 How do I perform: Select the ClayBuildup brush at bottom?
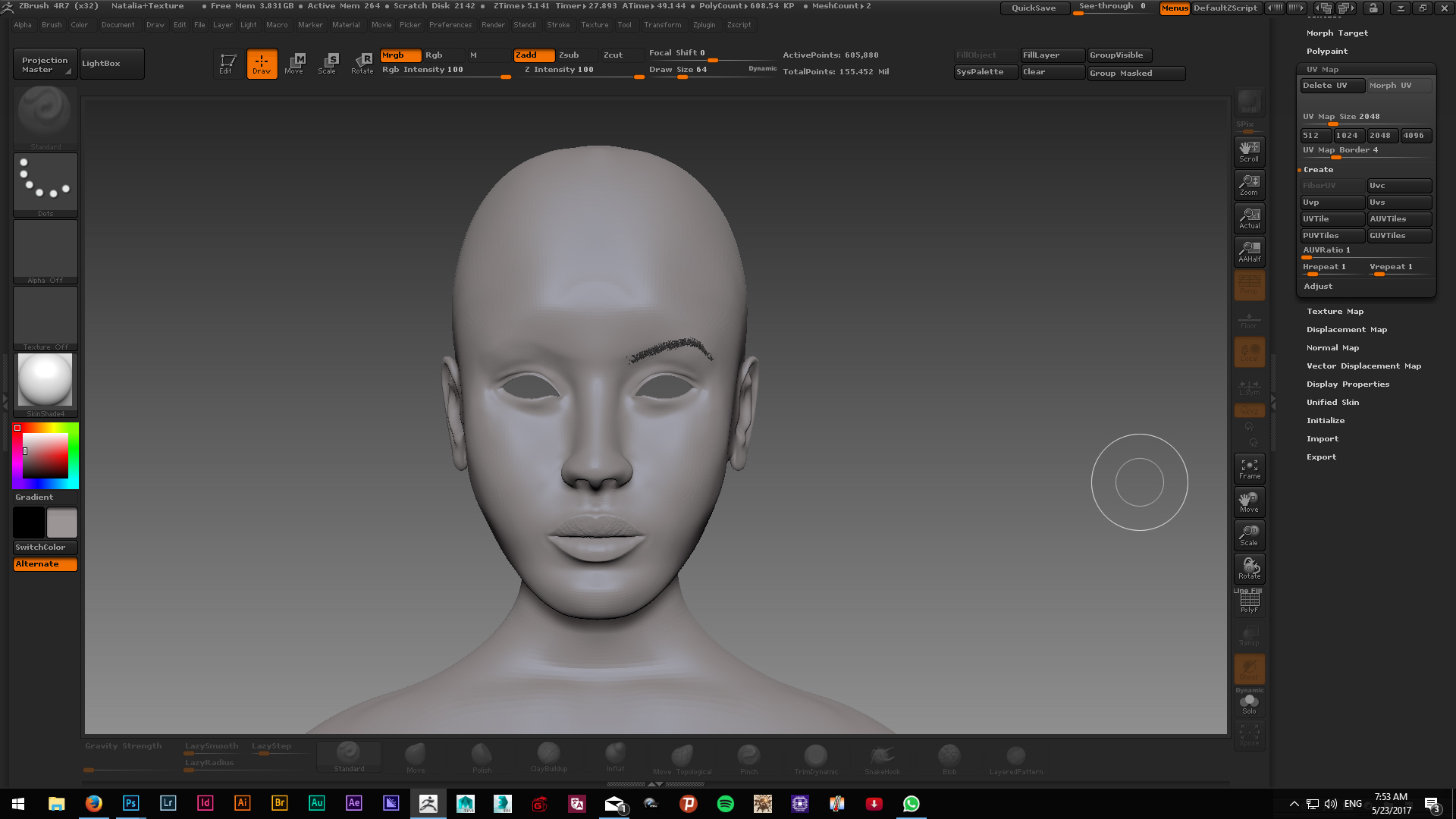tap(548, 758)
